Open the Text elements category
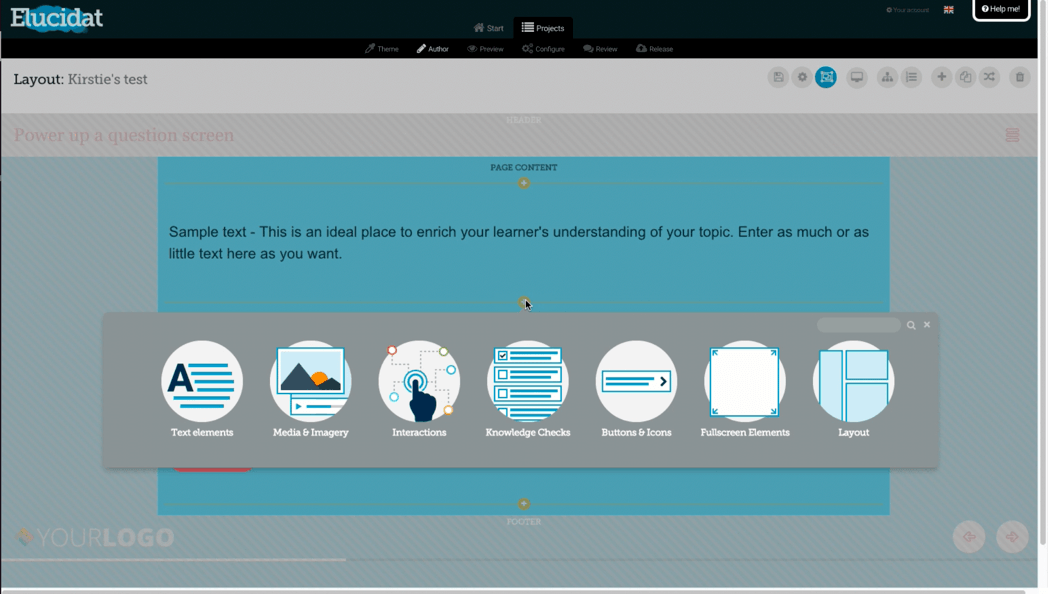This screenshot has height=594, width=1048. pos(202,390)
